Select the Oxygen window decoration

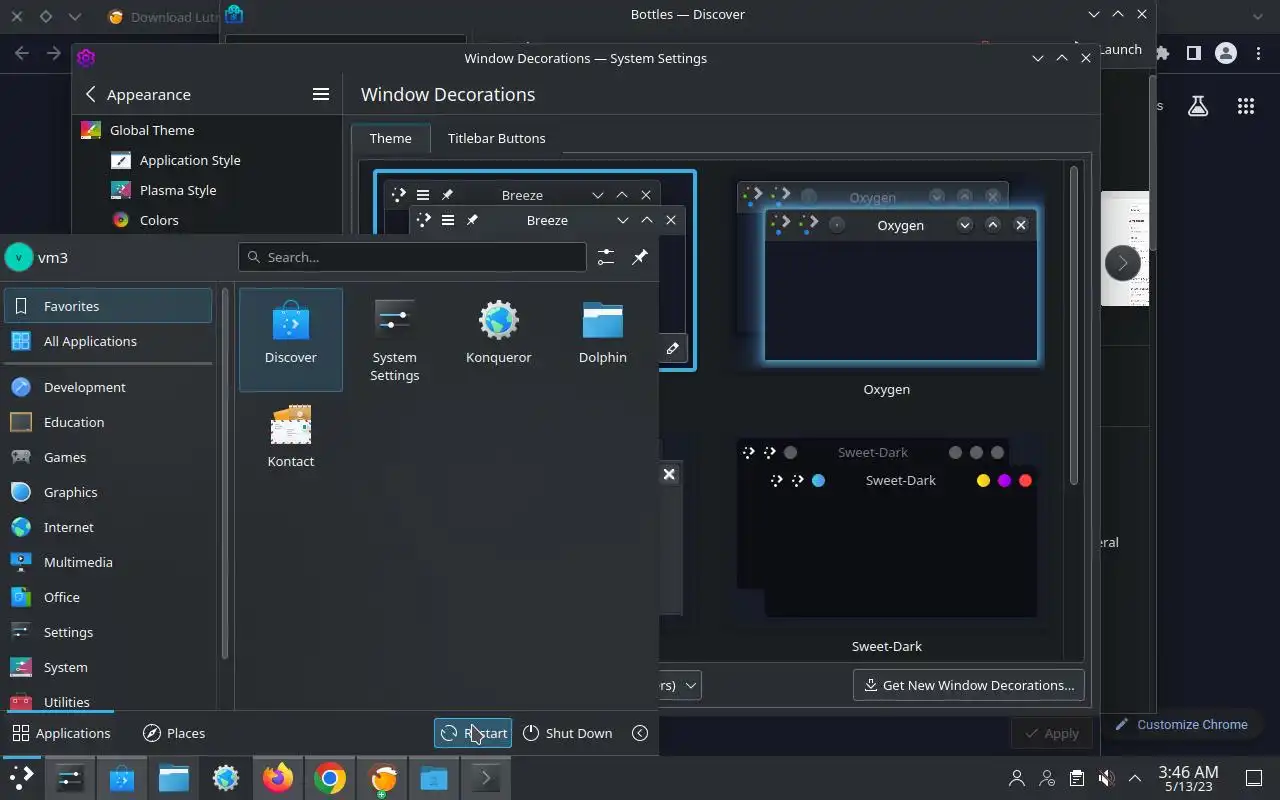coord(887,285)
